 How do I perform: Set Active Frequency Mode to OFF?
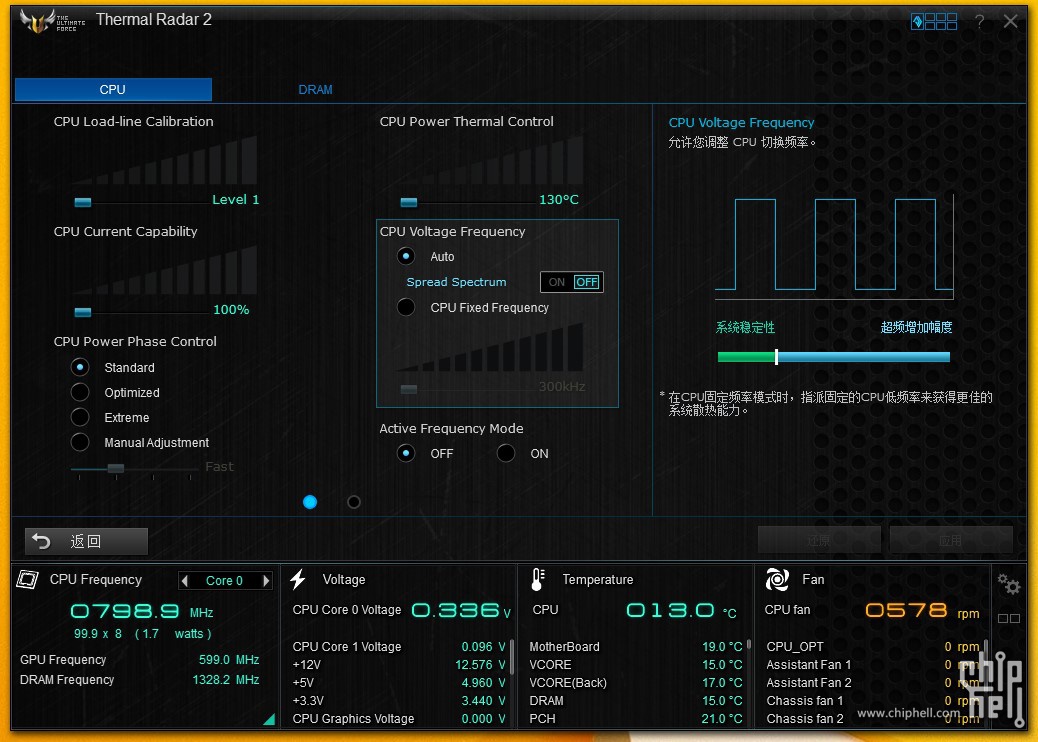(x=406, y=453)
